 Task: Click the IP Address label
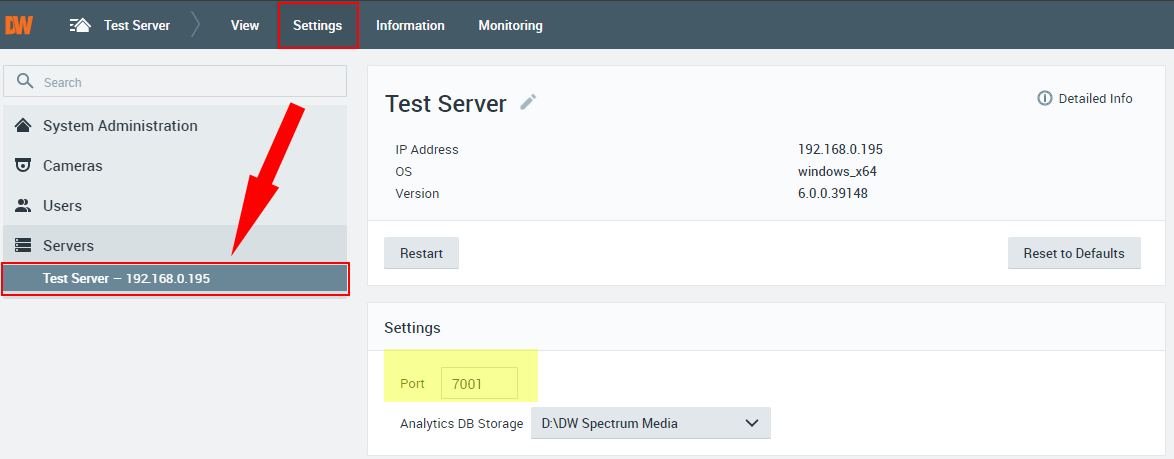427,149
